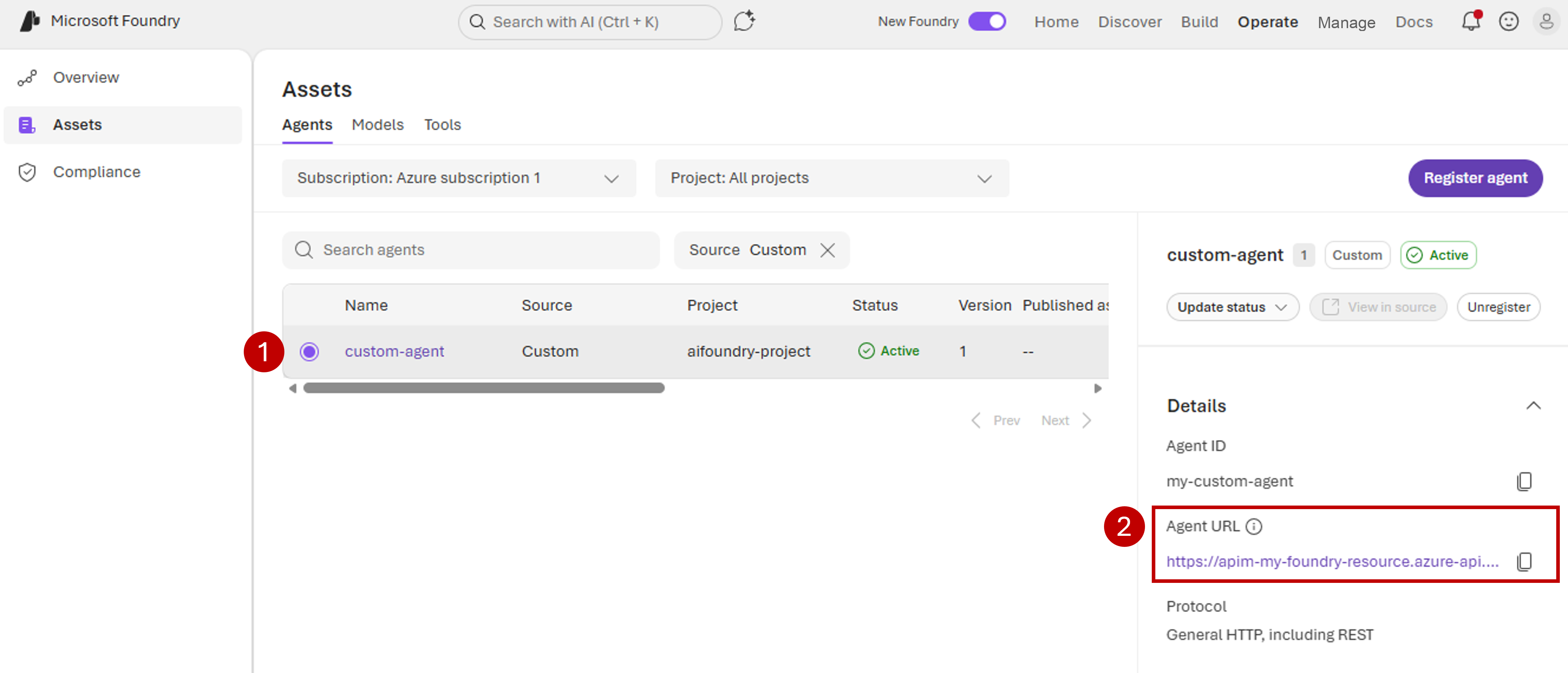Image resolution: width=1568 pixels, height=673 pixels.
Task: Click the Active status in the table row
Action: pyautogui.click(x=888, y=351)
